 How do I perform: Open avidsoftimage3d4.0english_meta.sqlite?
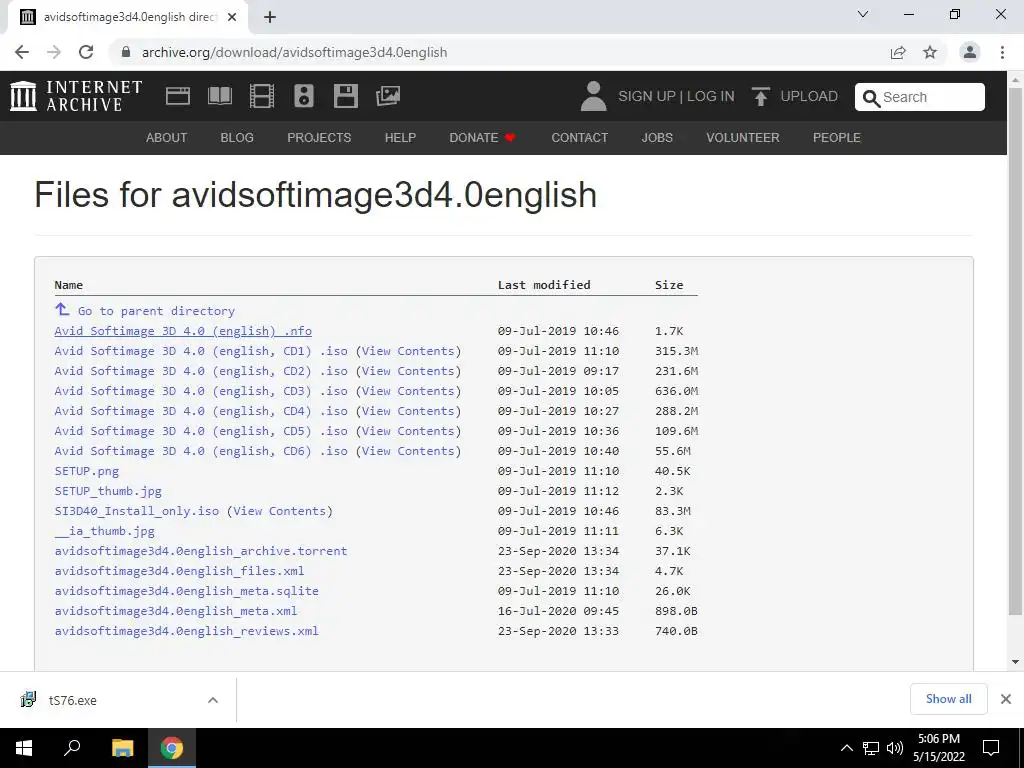187,591
